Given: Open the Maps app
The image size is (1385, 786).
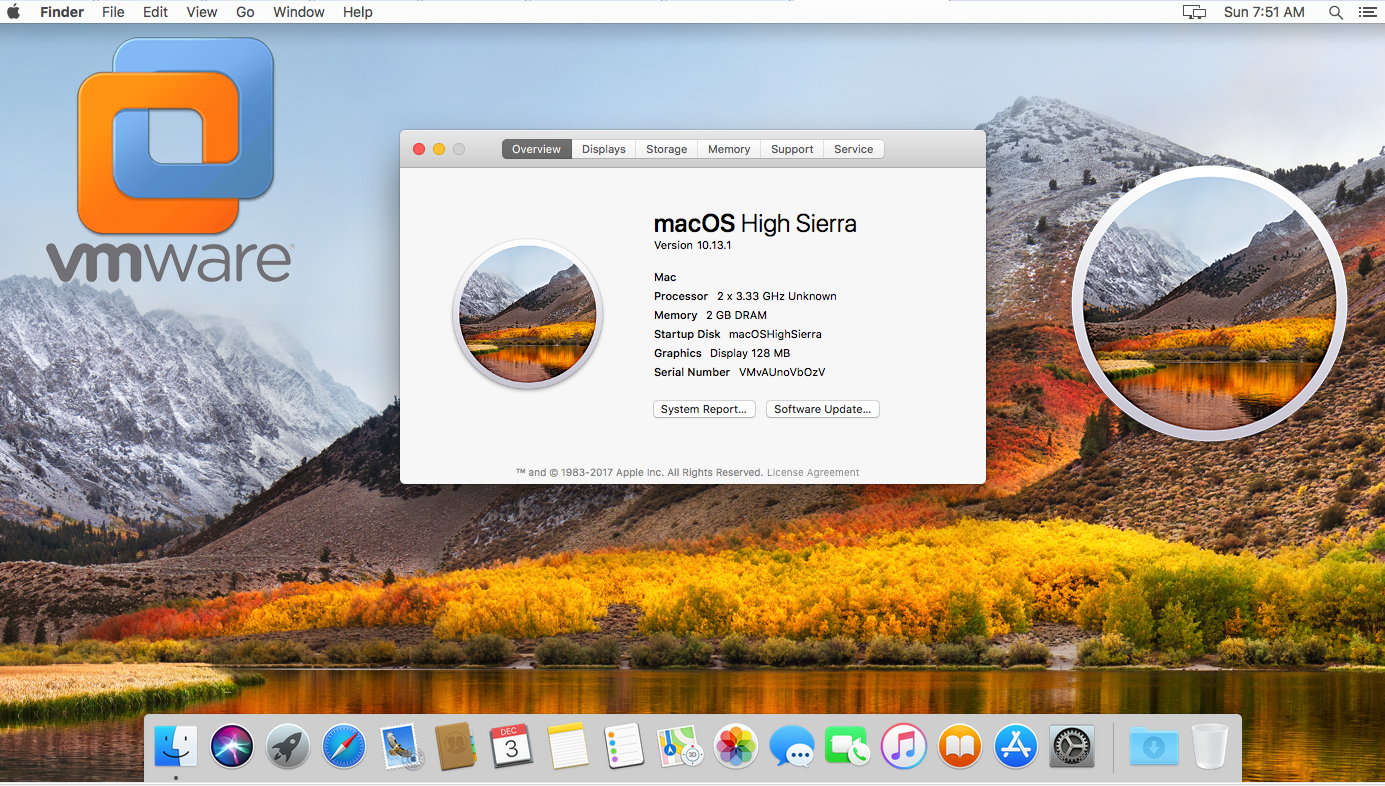Looking at the screenshot, I should [x=679, y=746].
